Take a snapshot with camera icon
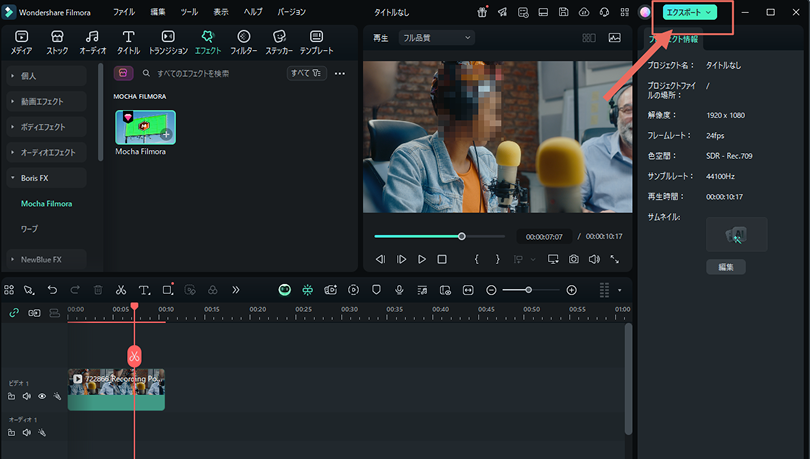Image resolution: width=810 pixels, height=459 pixels. pyautogui.click(x=573, y=259)
